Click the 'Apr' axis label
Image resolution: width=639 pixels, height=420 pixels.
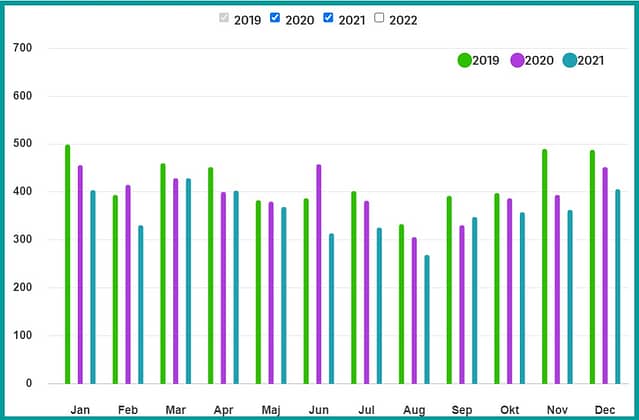click(x=223, y=410)
